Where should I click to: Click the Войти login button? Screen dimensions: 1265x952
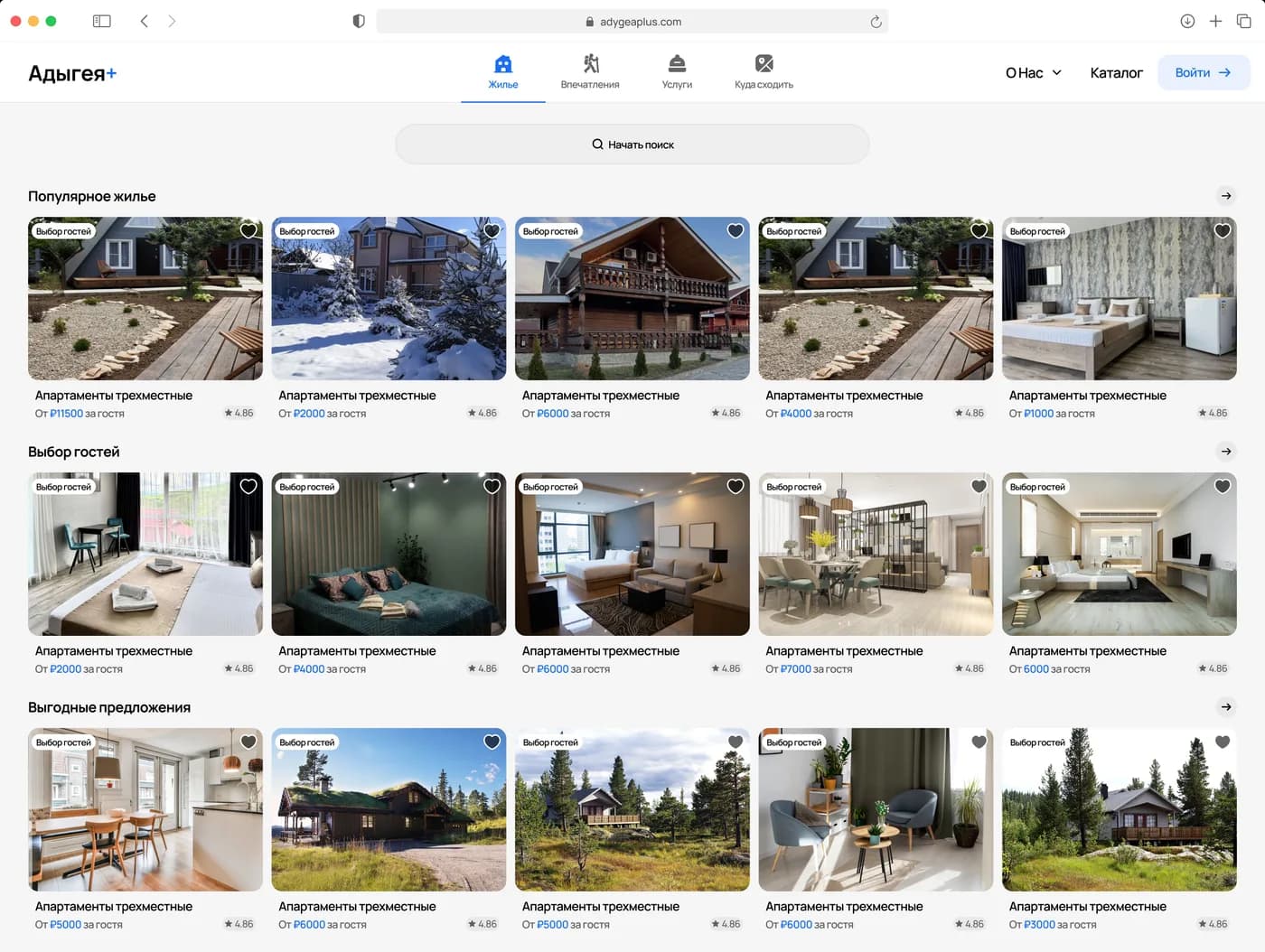click(x=1204, y=72)
